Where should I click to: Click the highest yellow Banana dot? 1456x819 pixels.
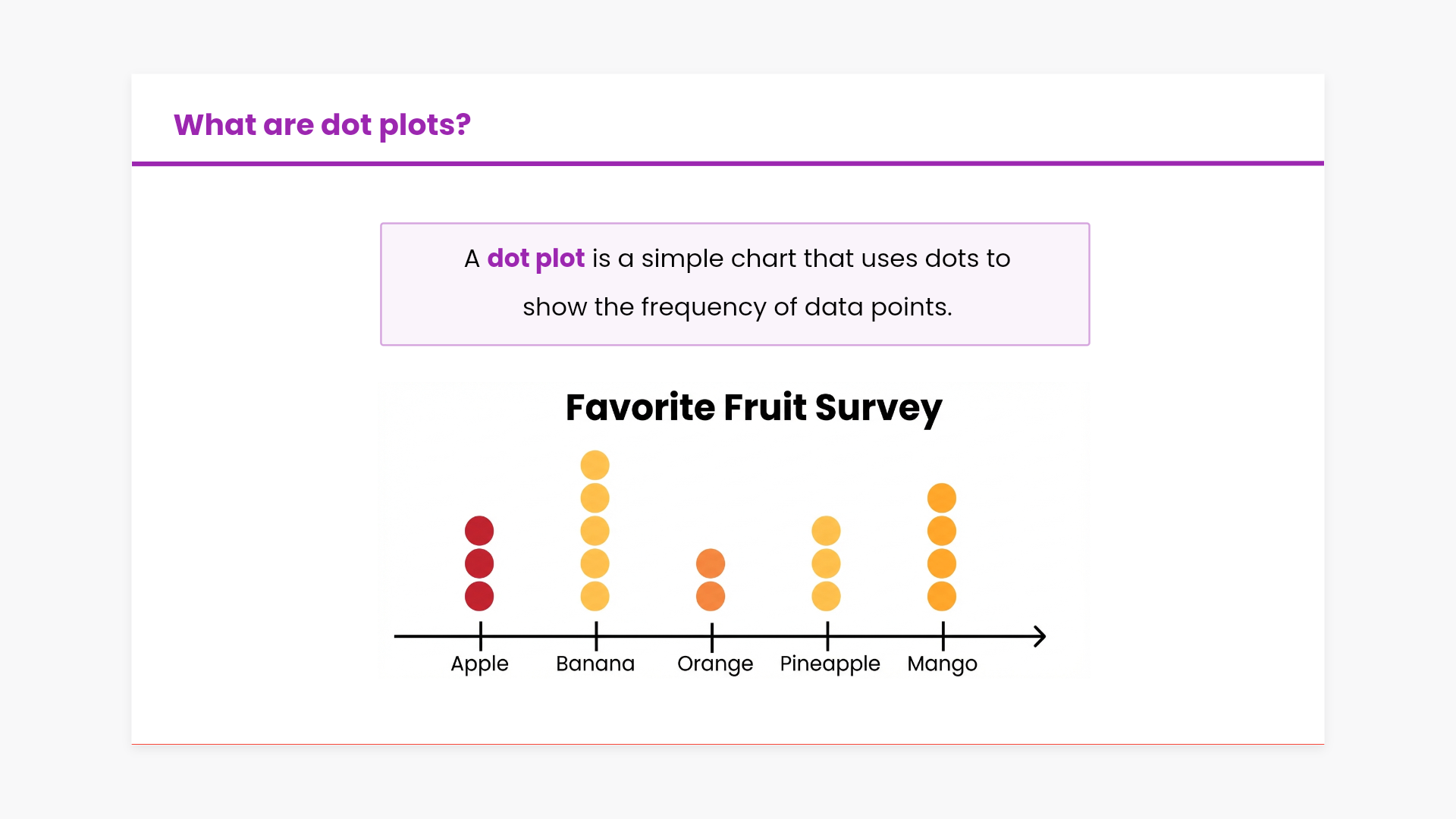point(595,466)
